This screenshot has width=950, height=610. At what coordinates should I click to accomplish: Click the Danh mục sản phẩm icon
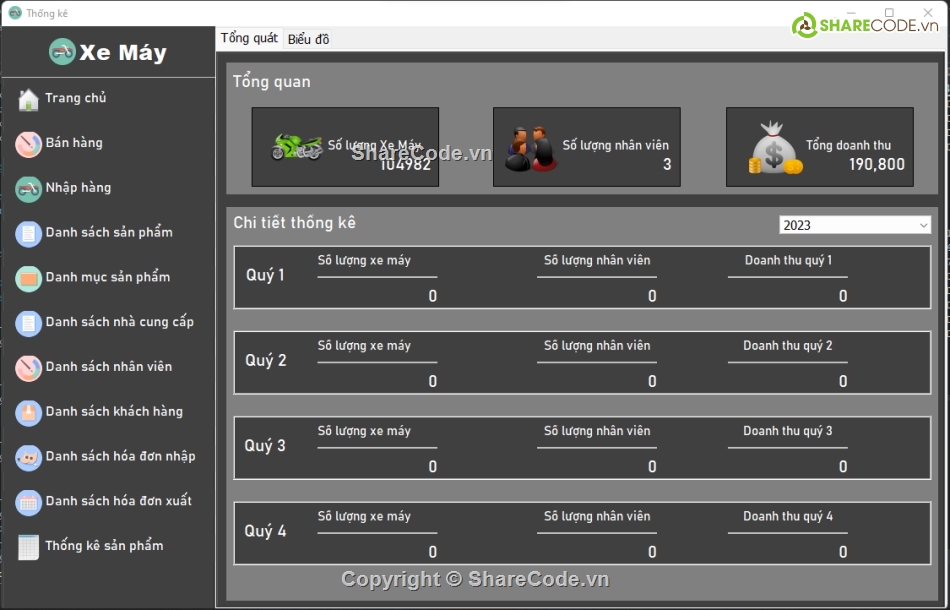pos(28,278)
